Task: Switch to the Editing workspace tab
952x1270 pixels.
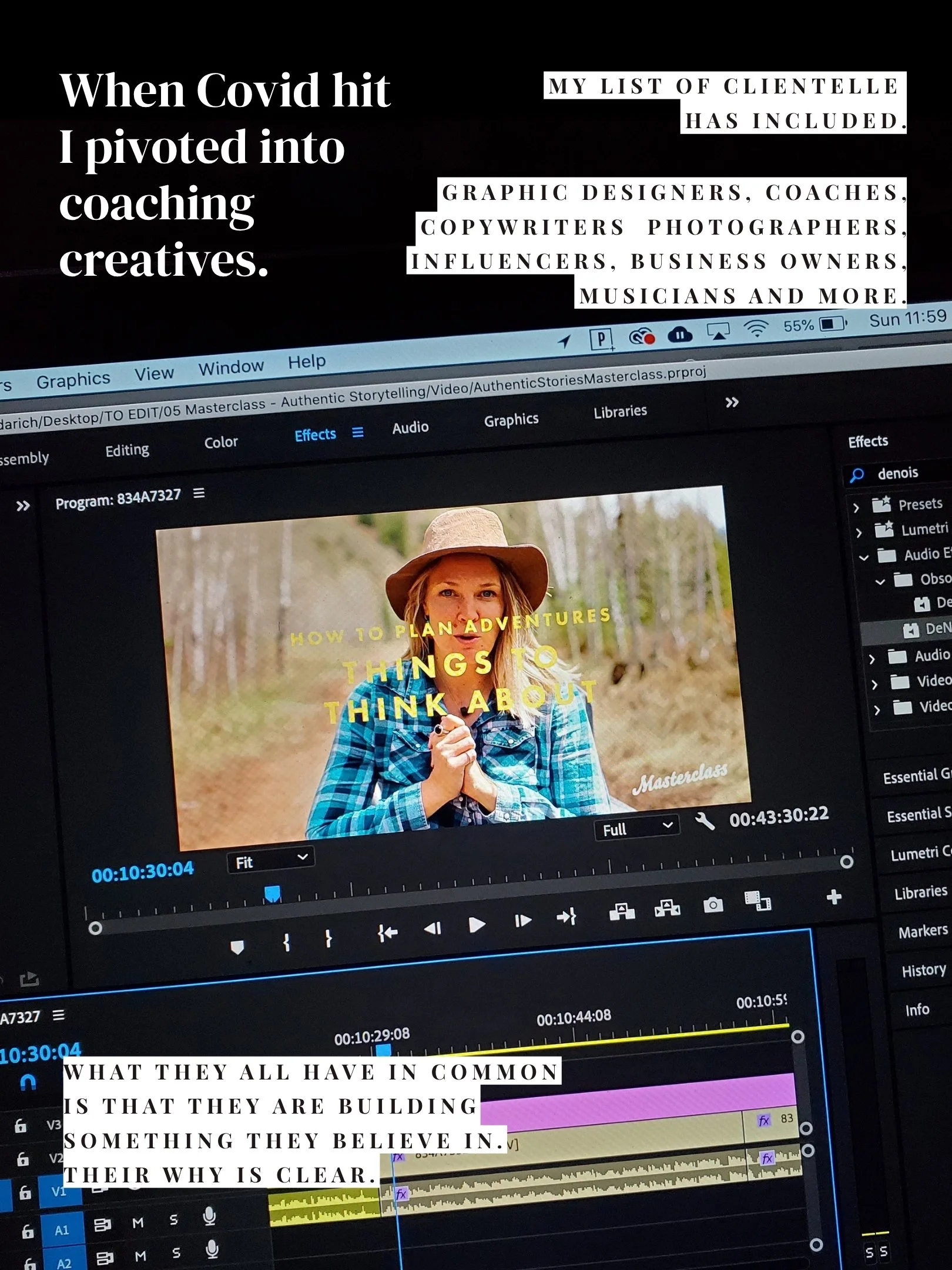Action: coord(127,450)
